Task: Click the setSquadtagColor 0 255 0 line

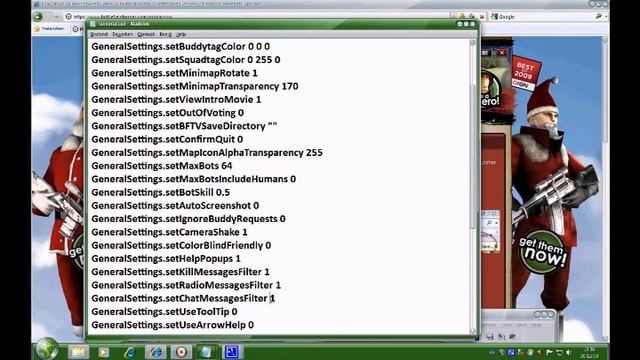Action: pyautogui.click(x=186, y=60)
